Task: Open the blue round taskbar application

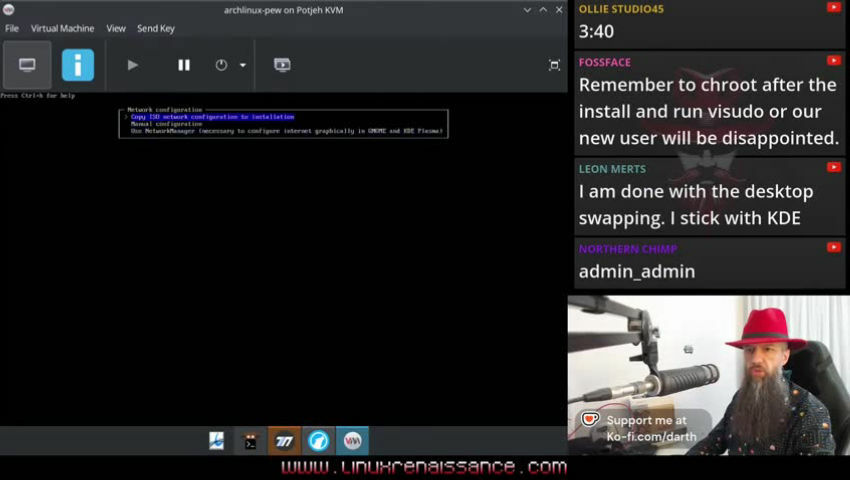Action: (318, 440)
